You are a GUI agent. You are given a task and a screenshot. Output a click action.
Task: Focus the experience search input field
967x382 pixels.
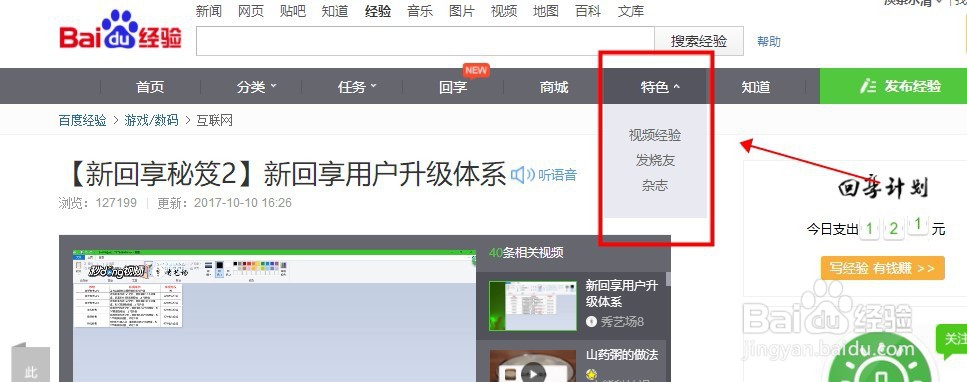click(x=425, y=41)
